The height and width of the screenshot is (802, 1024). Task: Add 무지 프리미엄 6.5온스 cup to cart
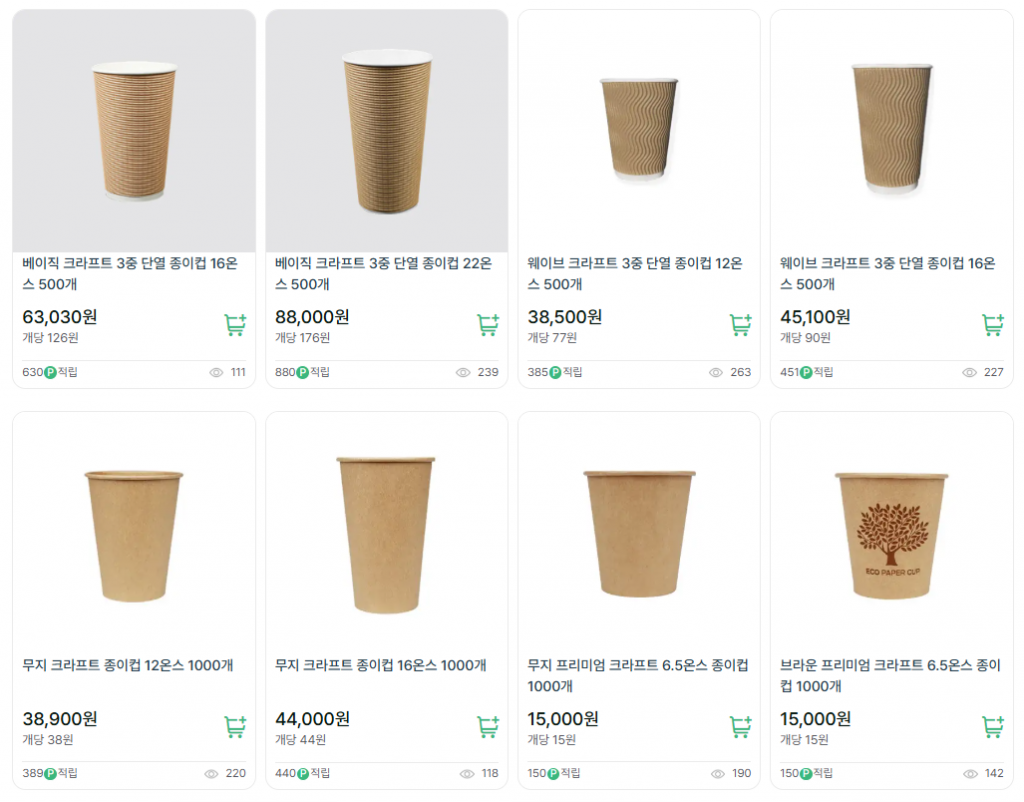[741, 727]
